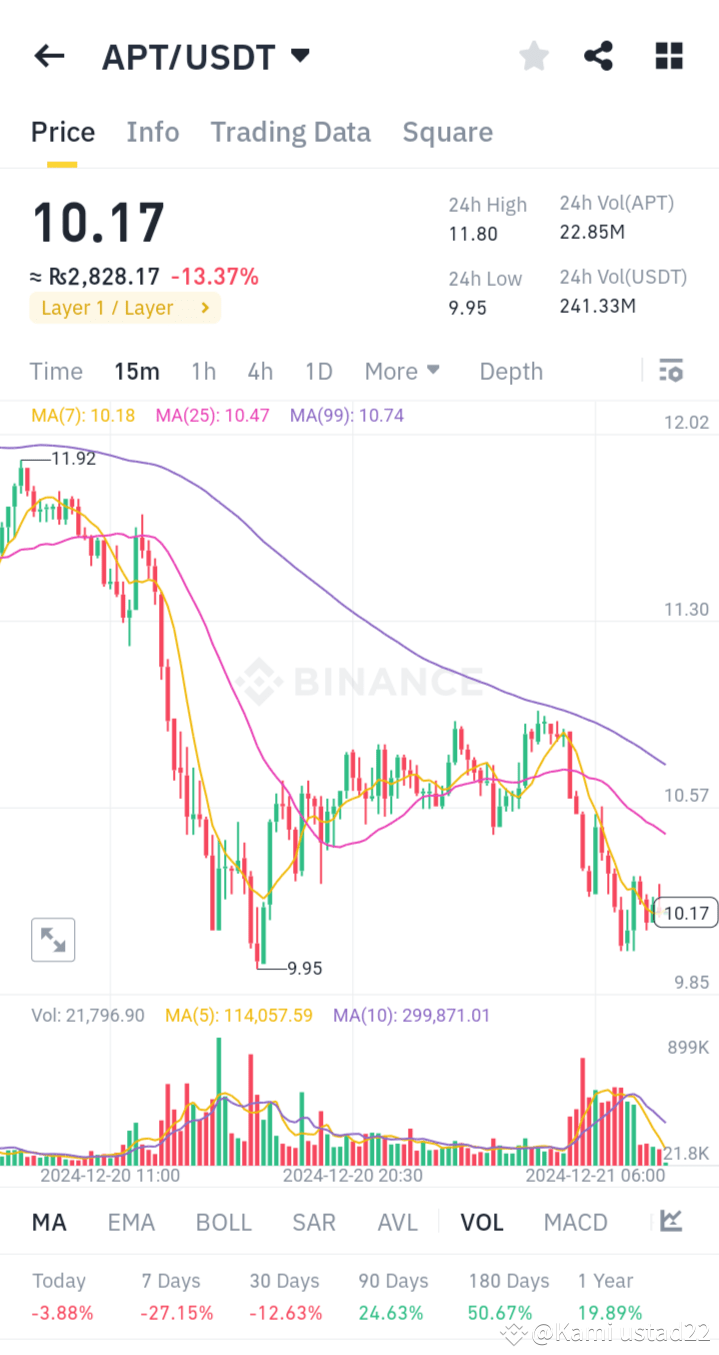Screen dimensions: 719x1355
Task: Switch to the Info tab
Action: tap(152, 131)
